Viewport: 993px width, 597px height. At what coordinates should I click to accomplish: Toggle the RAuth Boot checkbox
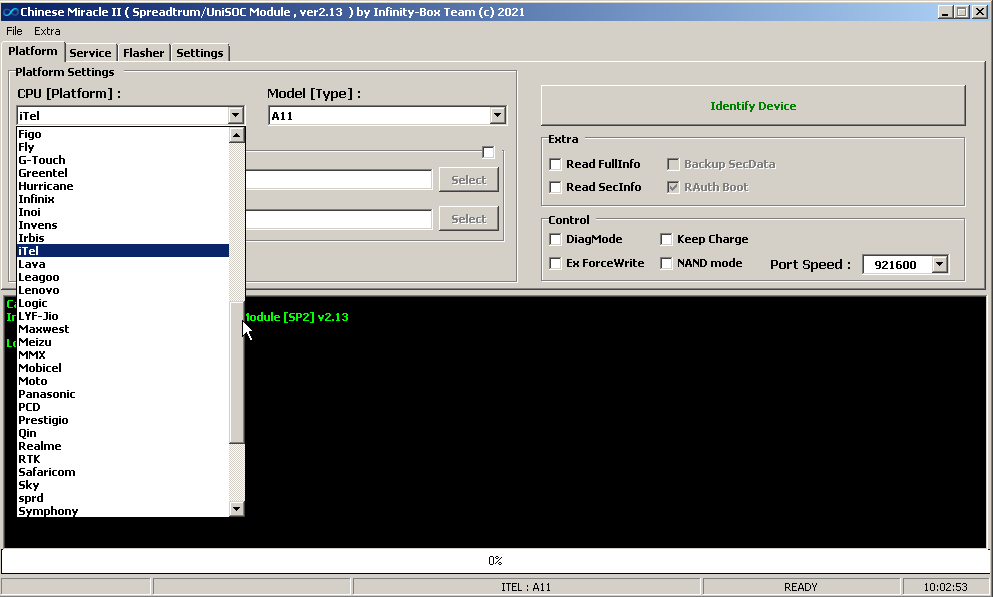point(673,187)
